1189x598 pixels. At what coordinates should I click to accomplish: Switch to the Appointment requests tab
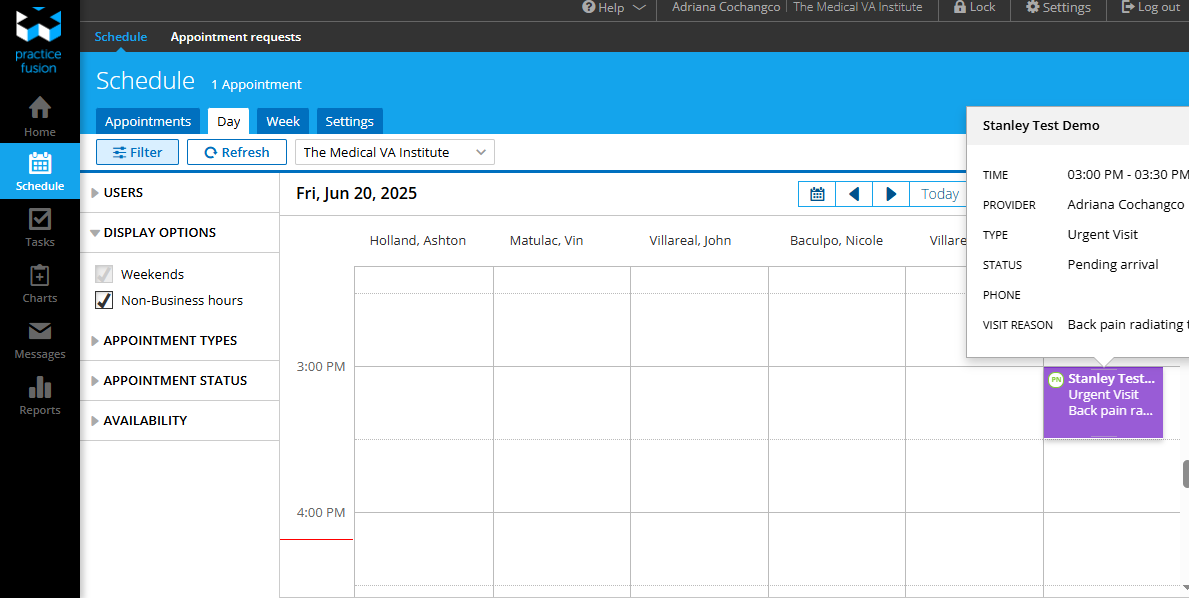[236, 36]
